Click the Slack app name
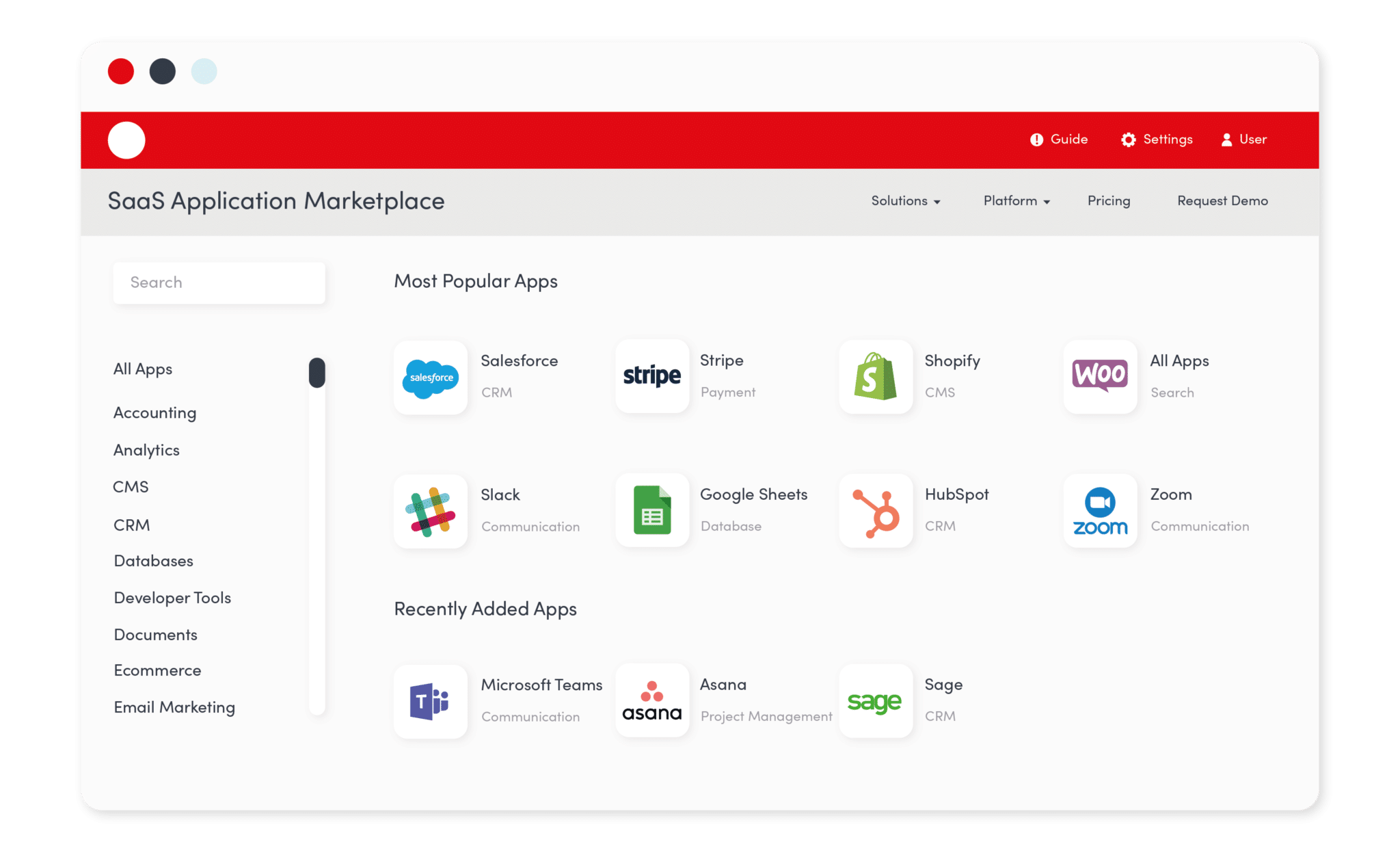Viewport: 1400px width, 859px height. [500, 495]
